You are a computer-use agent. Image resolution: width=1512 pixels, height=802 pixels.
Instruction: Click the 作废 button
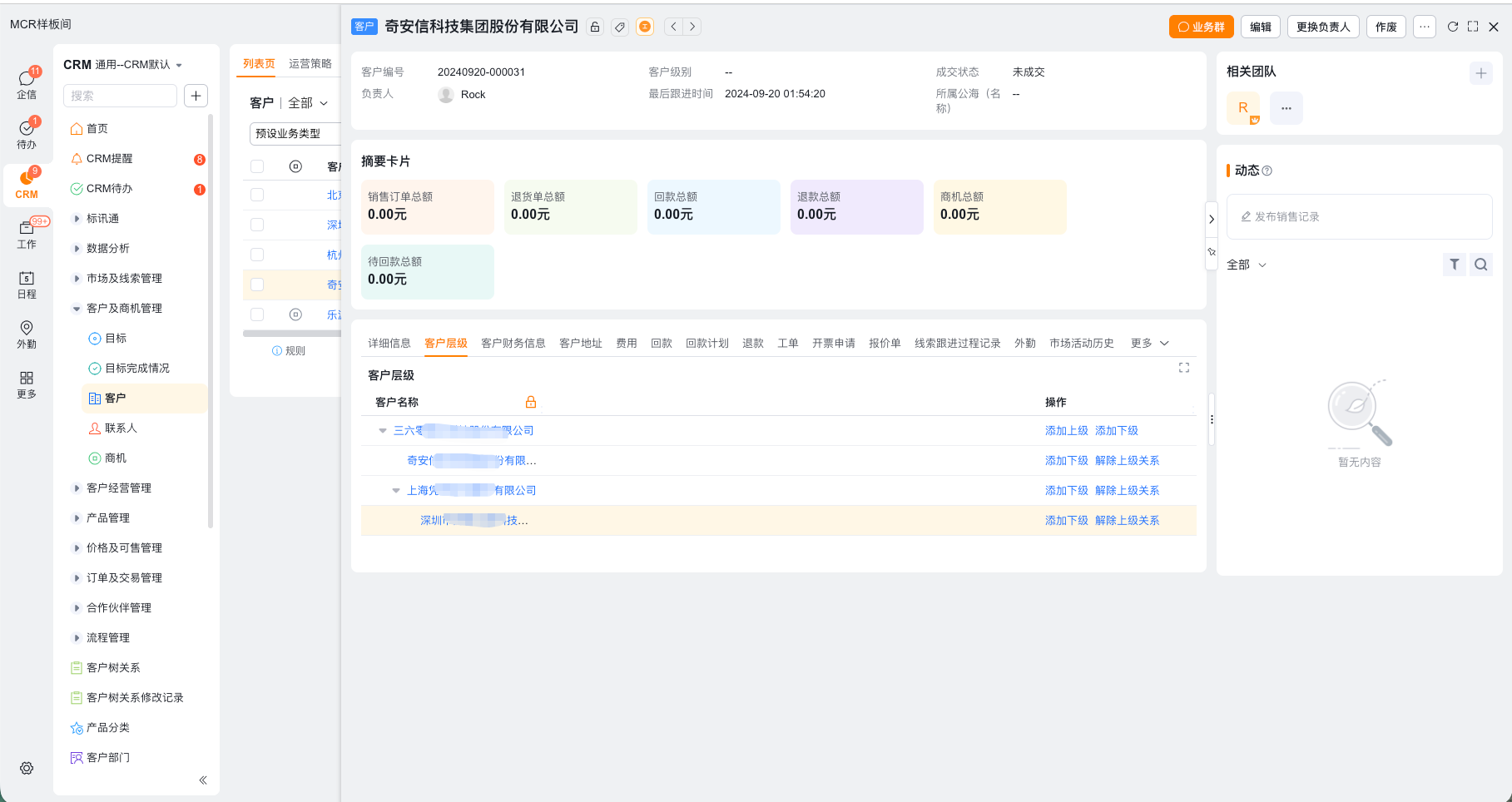(x=1386, y=27)
